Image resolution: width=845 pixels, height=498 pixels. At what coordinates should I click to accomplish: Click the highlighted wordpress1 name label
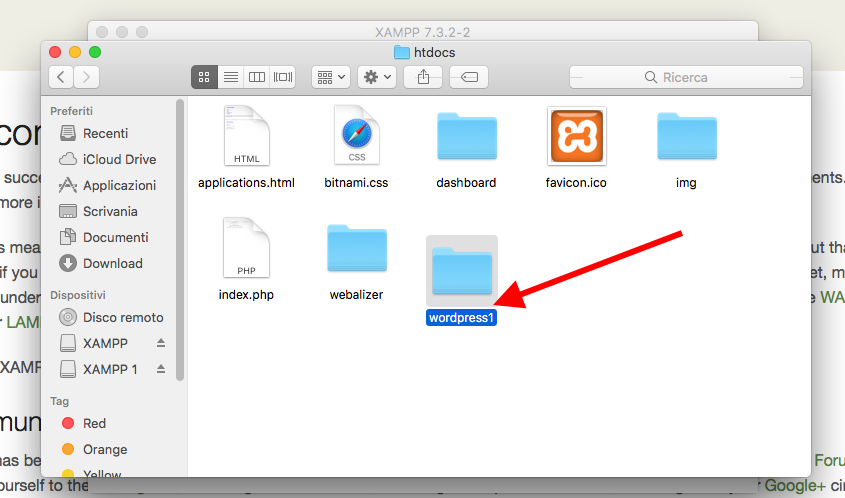pos(461,317)
